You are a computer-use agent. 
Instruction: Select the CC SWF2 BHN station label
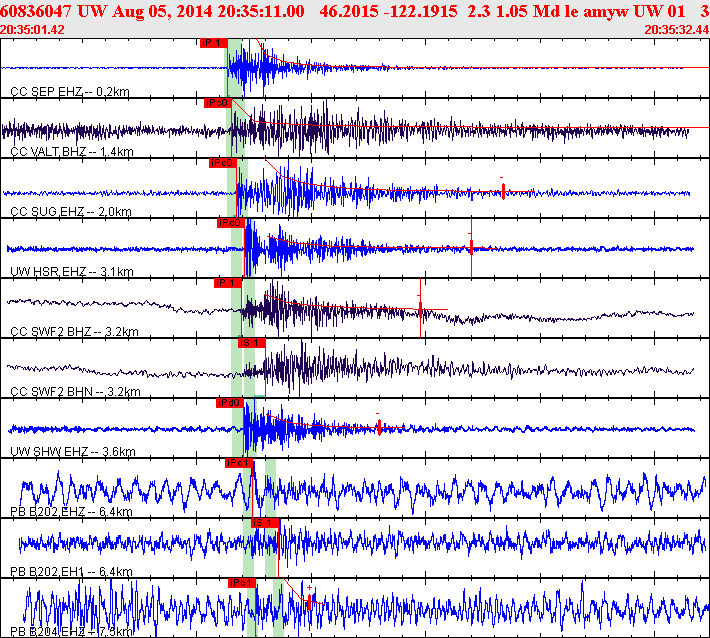[75, 392]
